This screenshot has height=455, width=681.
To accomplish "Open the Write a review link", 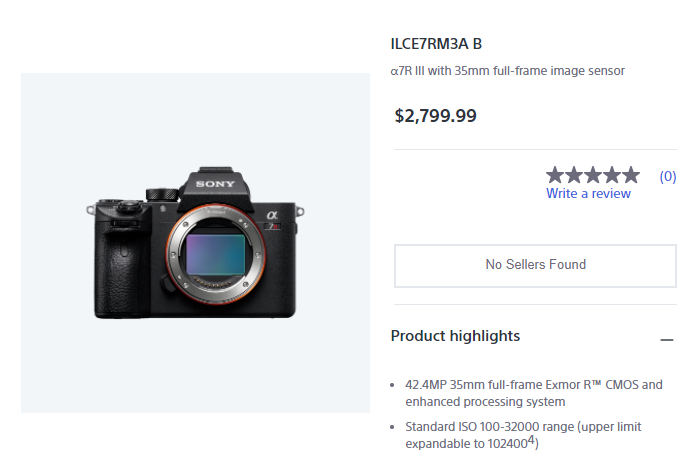I will click(588, 193).
